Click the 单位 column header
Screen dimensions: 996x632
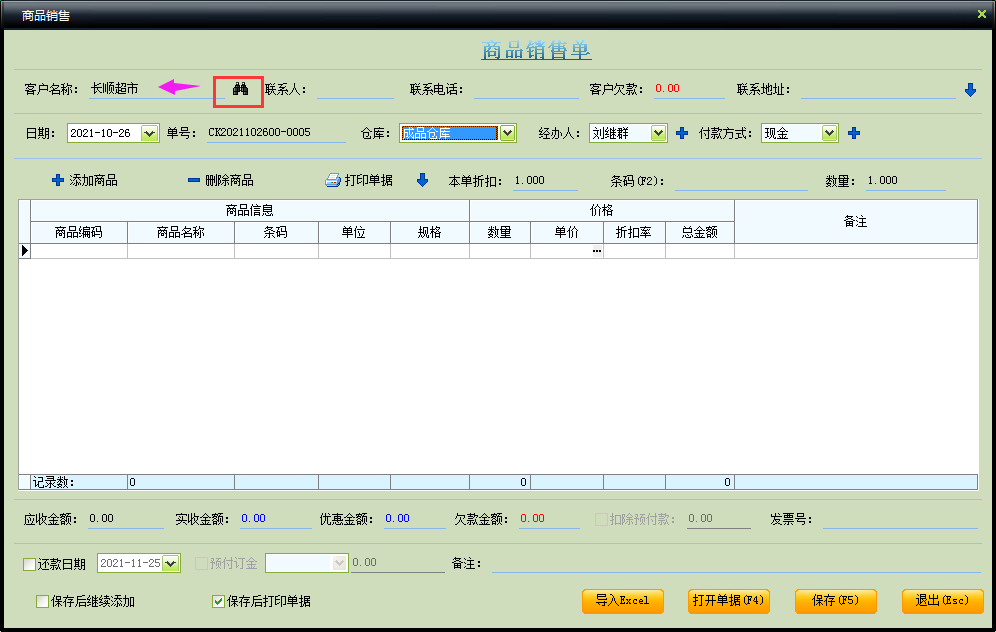(354, 232)
